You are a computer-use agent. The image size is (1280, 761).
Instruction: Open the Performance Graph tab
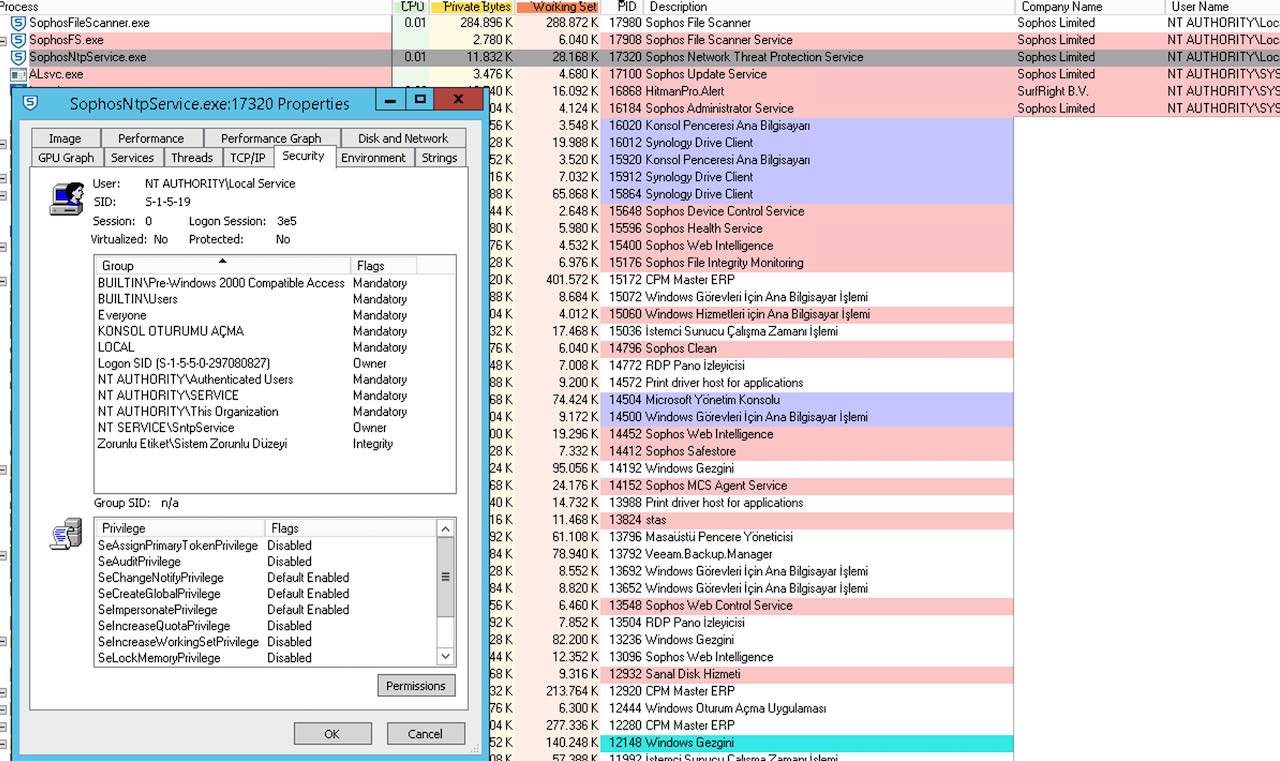click(271, 139)
